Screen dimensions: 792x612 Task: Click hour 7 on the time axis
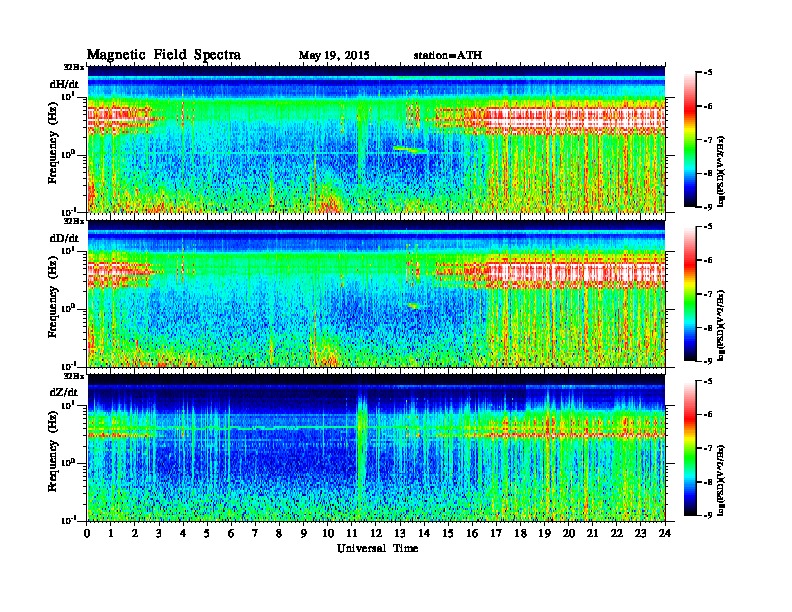255,533
